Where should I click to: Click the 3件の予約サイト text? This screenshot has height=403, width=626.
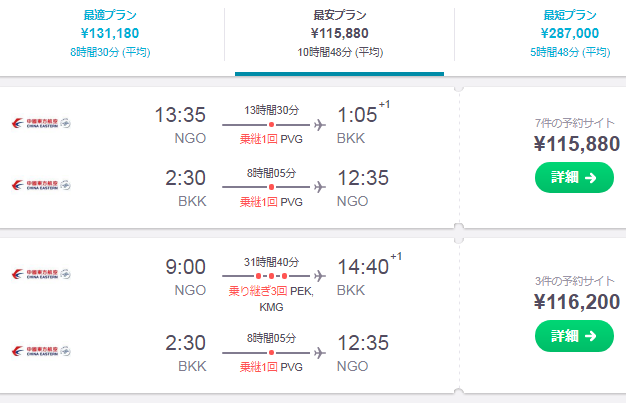tap(574, 281)
